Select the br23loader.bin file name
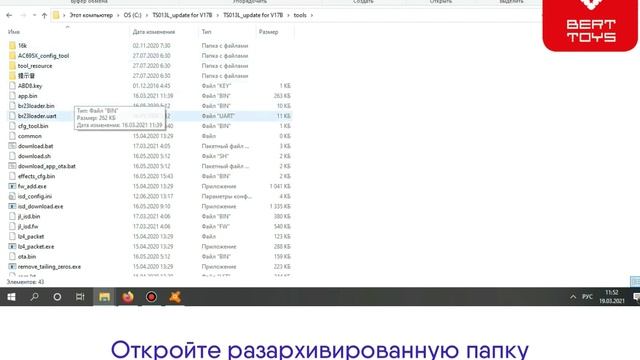This screenshot has width=640, height=360. tap(36, 106)
